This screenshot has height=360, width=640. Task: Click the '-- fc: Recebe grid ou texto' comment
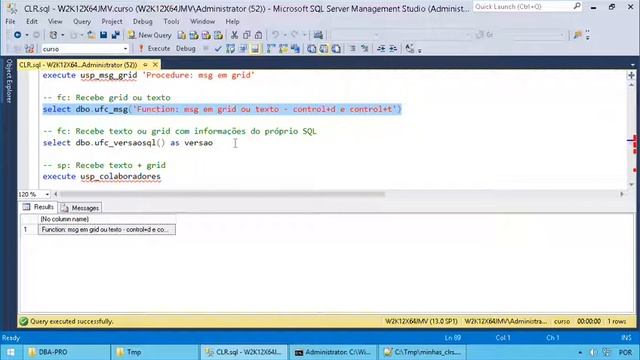(x=107, y=98)
